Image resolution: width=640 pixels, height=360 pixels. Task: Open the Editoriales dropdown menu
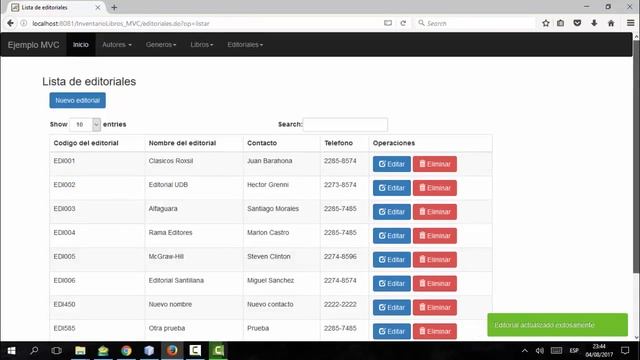tap(245, 44)
